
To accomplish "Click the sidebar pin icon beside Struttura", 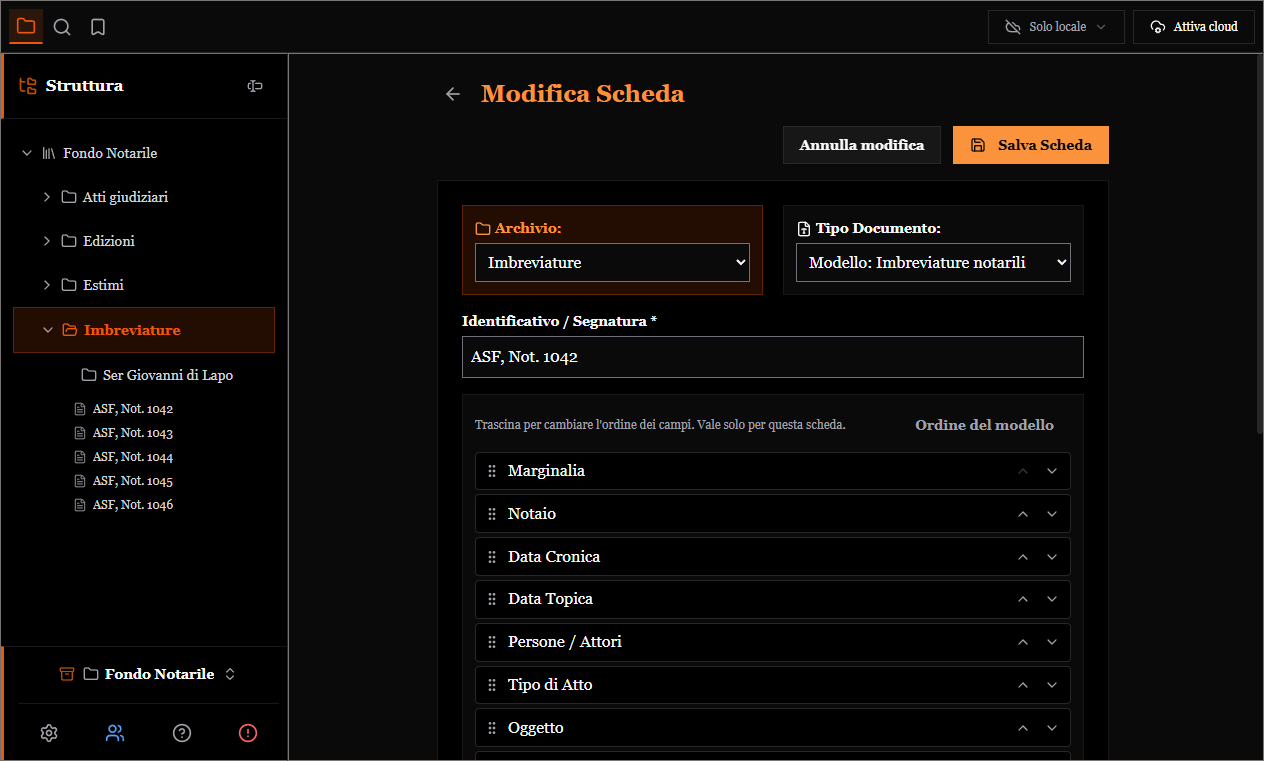I will (x=255, y=86).
